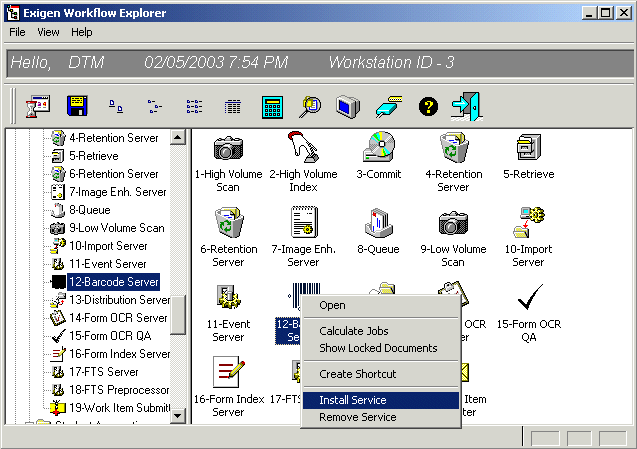The width and height of the screenshot is (637, 449).
Task: Select 14-Form OCR Server tree node
Action: tap(118, 318)
